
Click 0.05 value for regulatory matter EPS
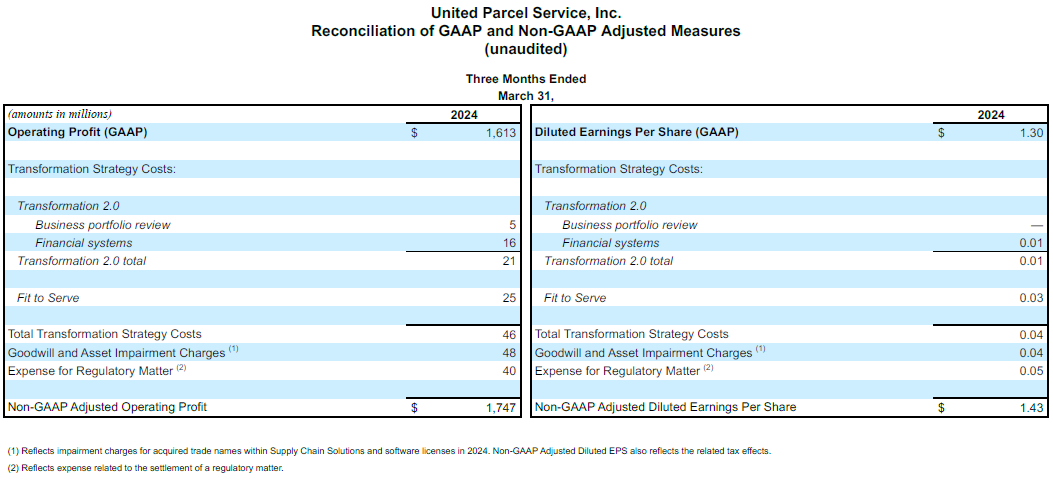[x=1032, y=371]
